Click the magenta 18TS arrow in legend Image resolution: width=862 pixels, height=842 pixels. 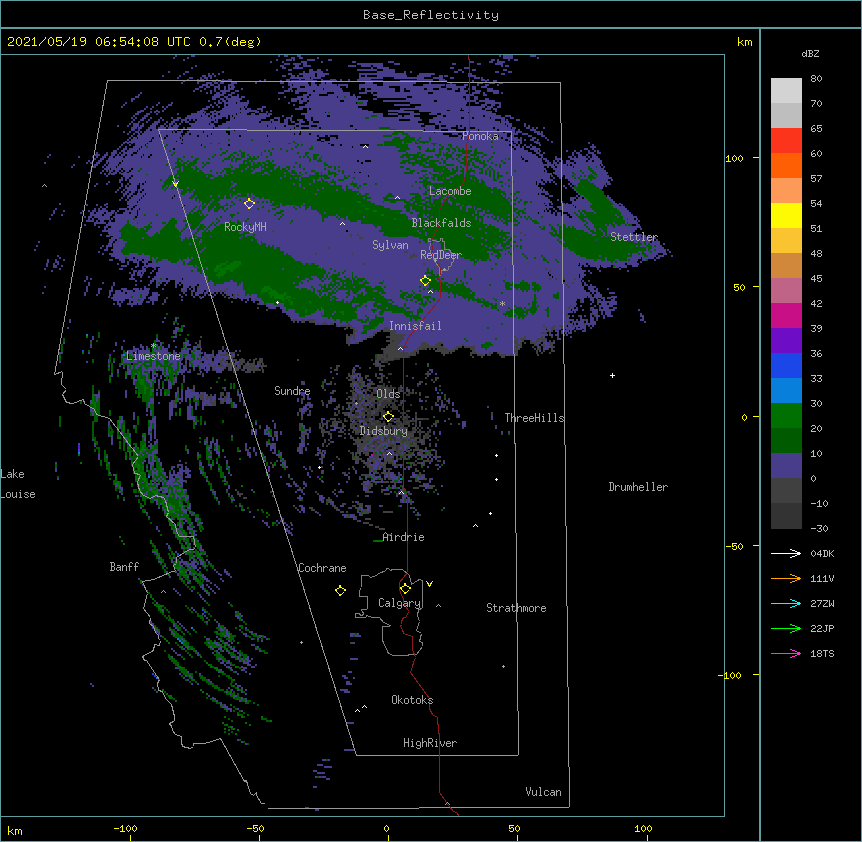click(x=786, y=653)
